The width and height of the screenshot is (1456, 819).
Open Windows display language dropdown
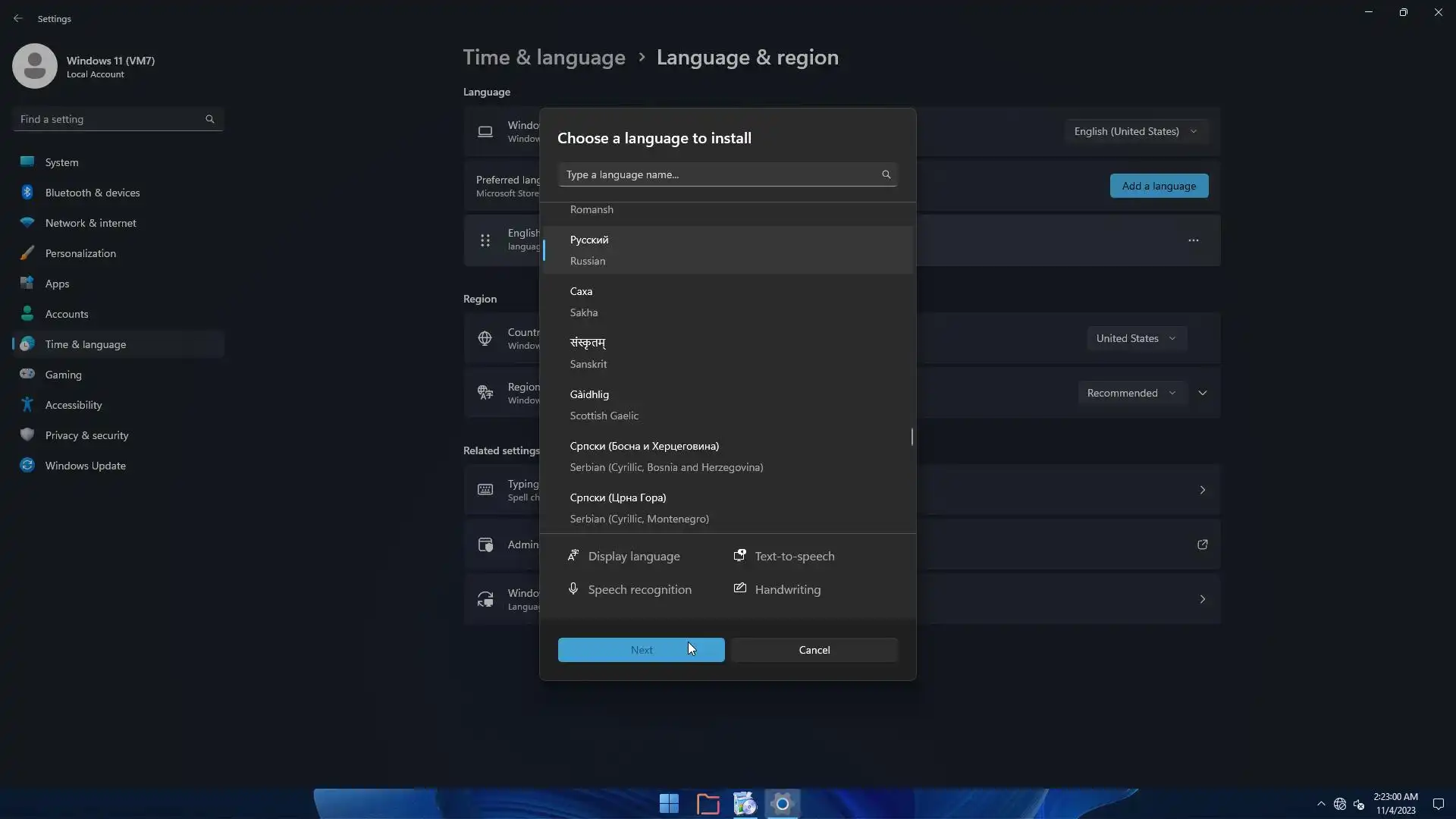[1135, 131]
